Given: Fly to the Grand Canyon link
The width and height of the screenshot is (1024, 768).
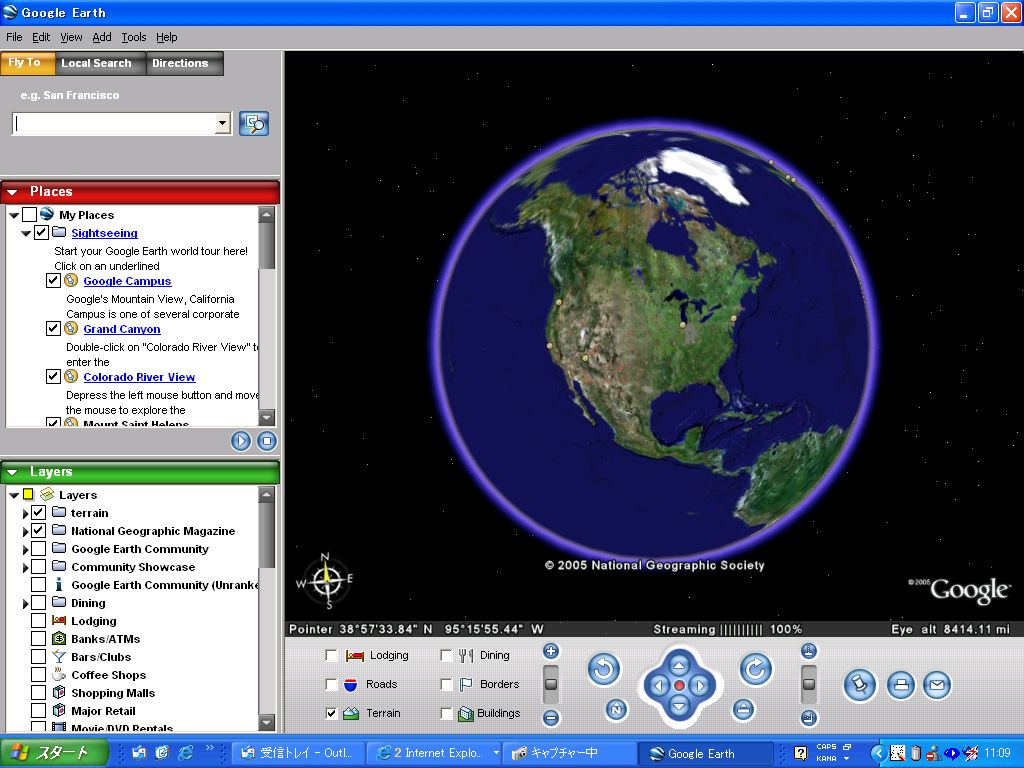Looking at the screenshot, I should click(x=121, y=329).
